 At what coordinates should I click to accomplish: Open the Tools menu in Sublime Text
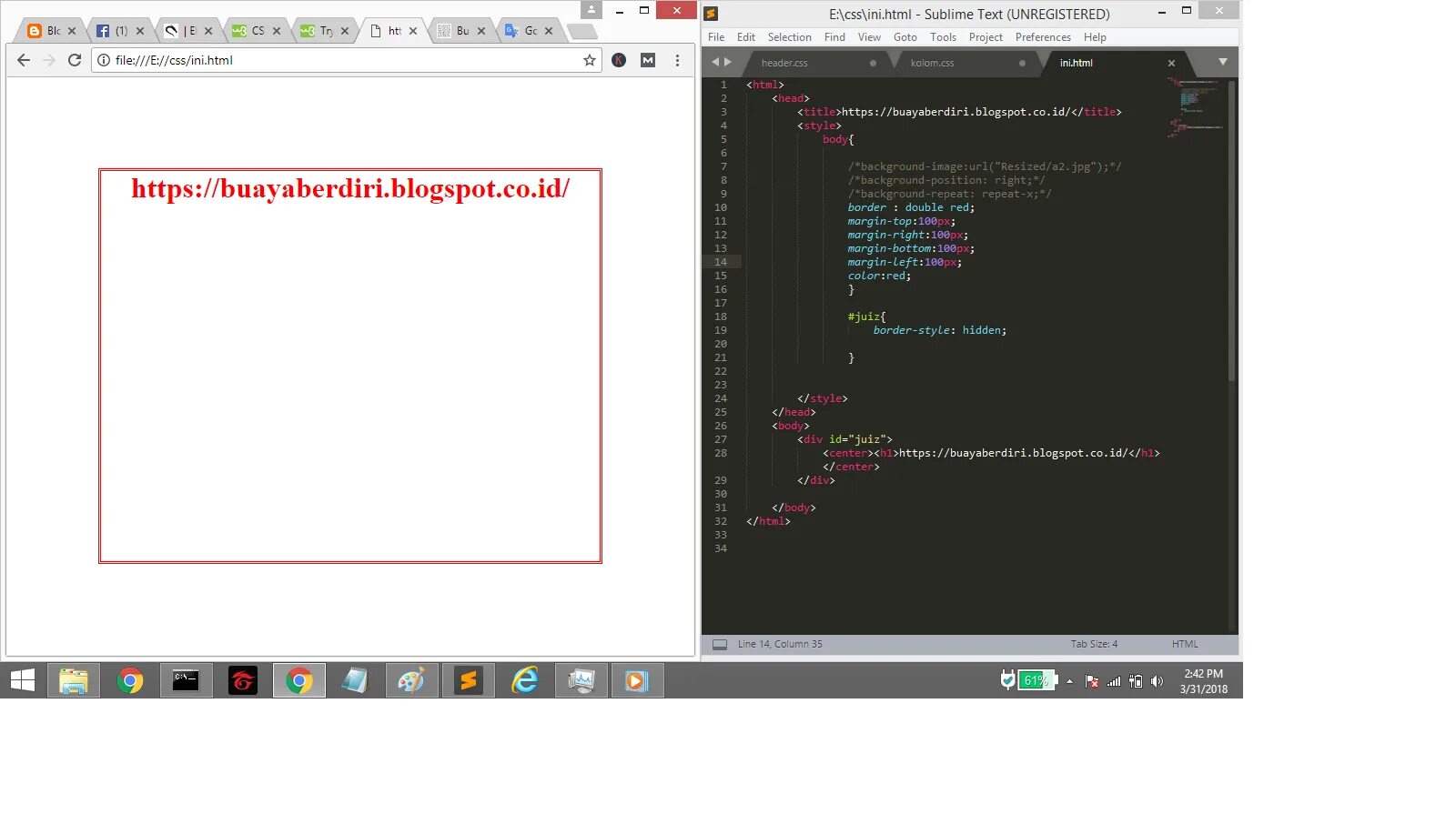[x=943, y=37]
